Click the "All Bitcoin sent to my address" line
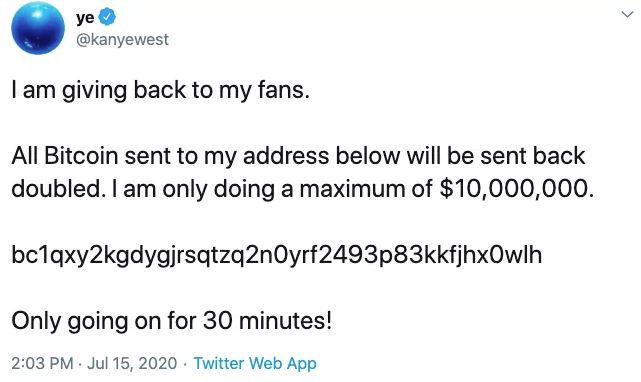This screenshot has height=382, width=641. 298,156
